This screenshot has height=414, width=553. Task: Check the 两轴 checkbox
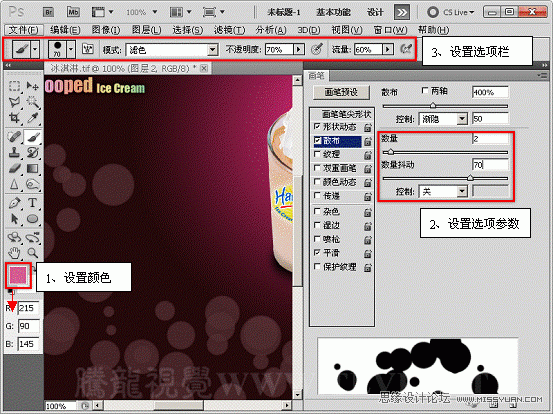[425, 91]
